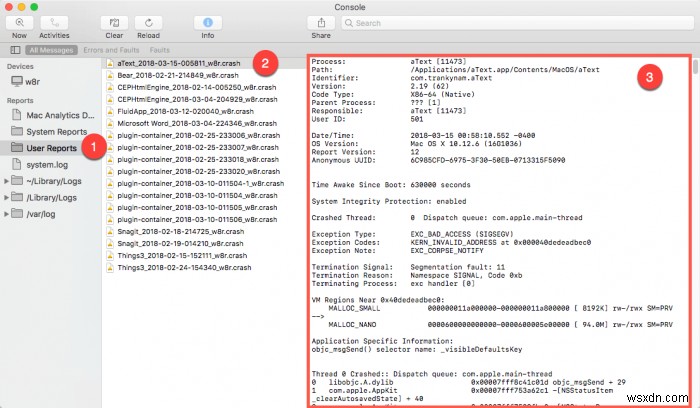
Task: Switch to the Faults filter
Action: click(x=159, y=50)
